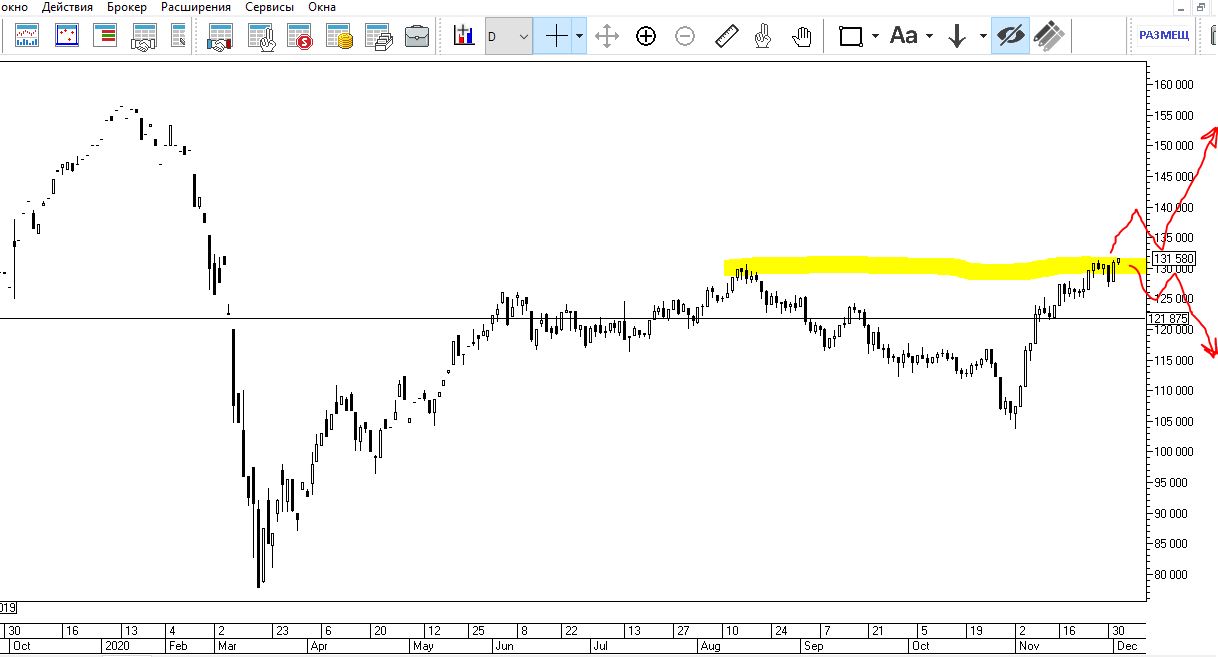This screenshot has height=657, width=1218.
Task: Open the D timeframe dropdown
Action: pos(509,37)
